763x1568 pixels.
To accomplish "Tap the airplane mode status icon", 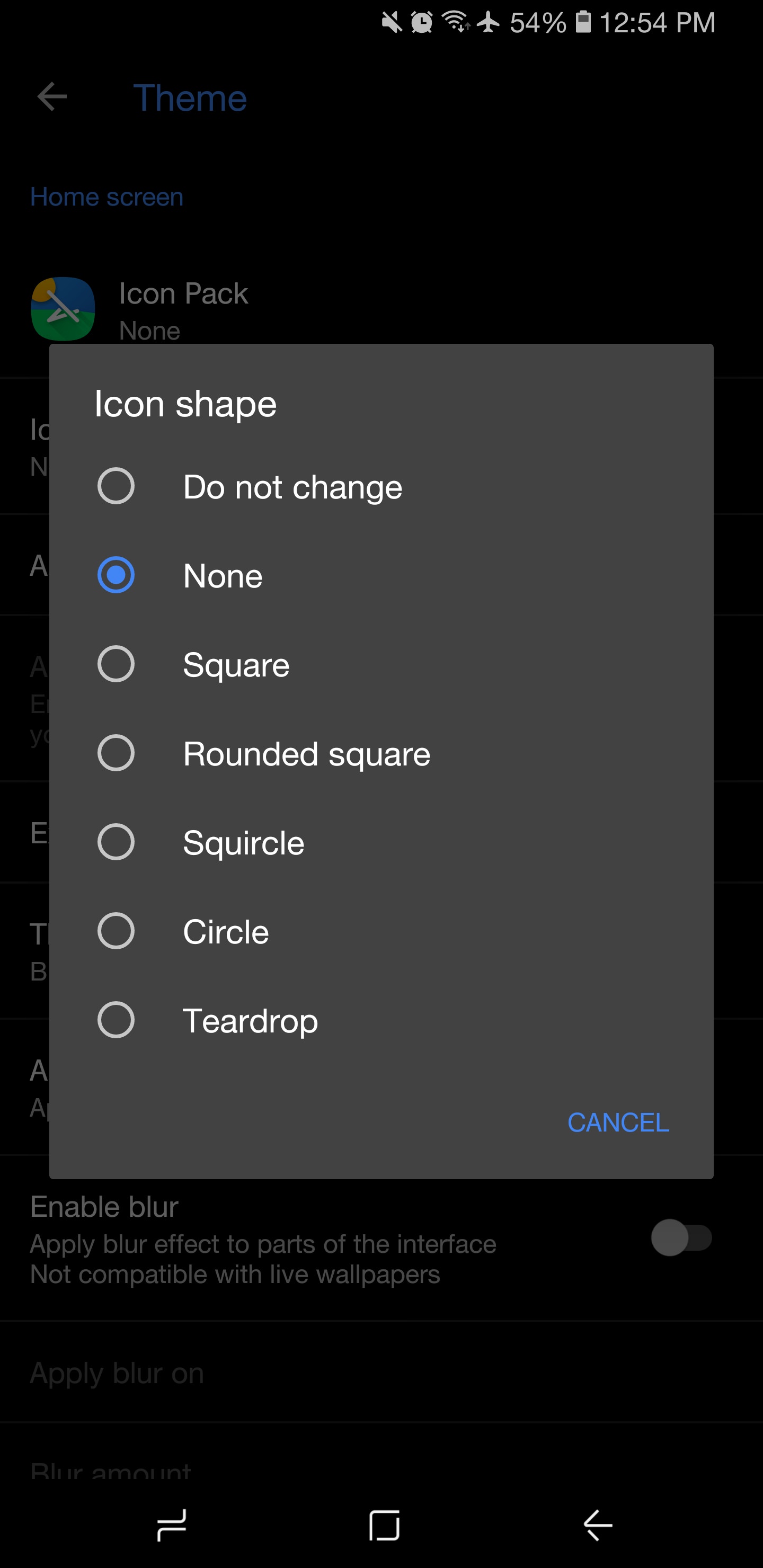I will [x=488, y=22].
